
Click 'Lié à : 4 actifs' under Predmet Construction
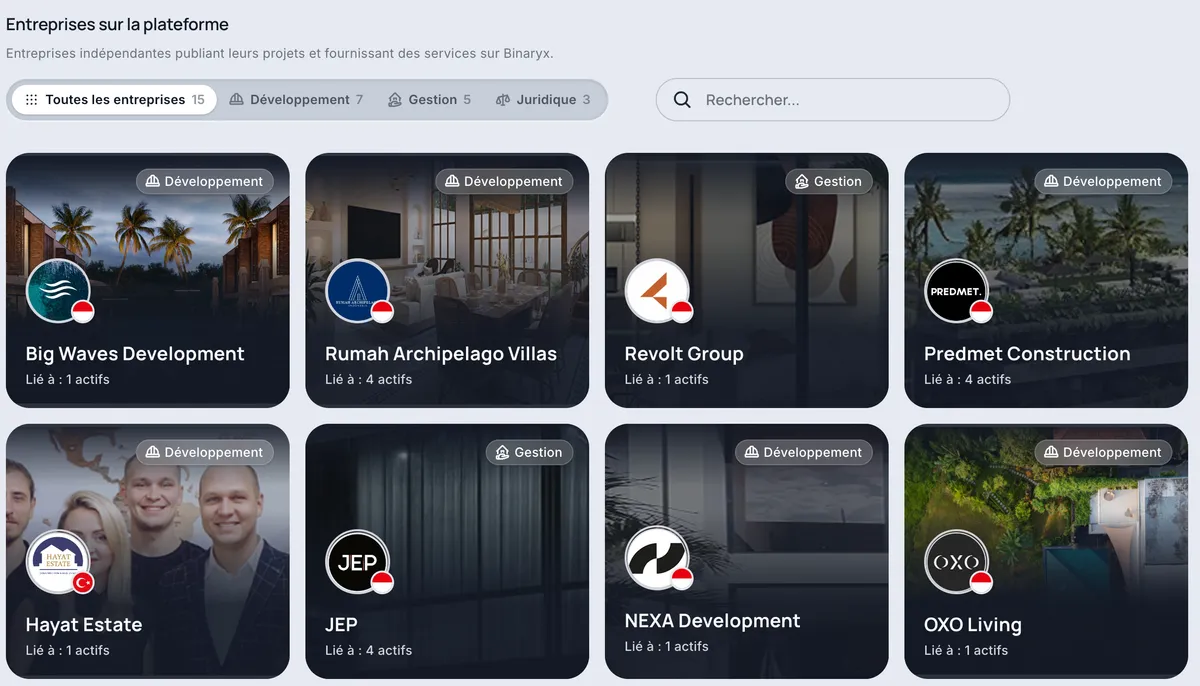(x=967, y=380)
